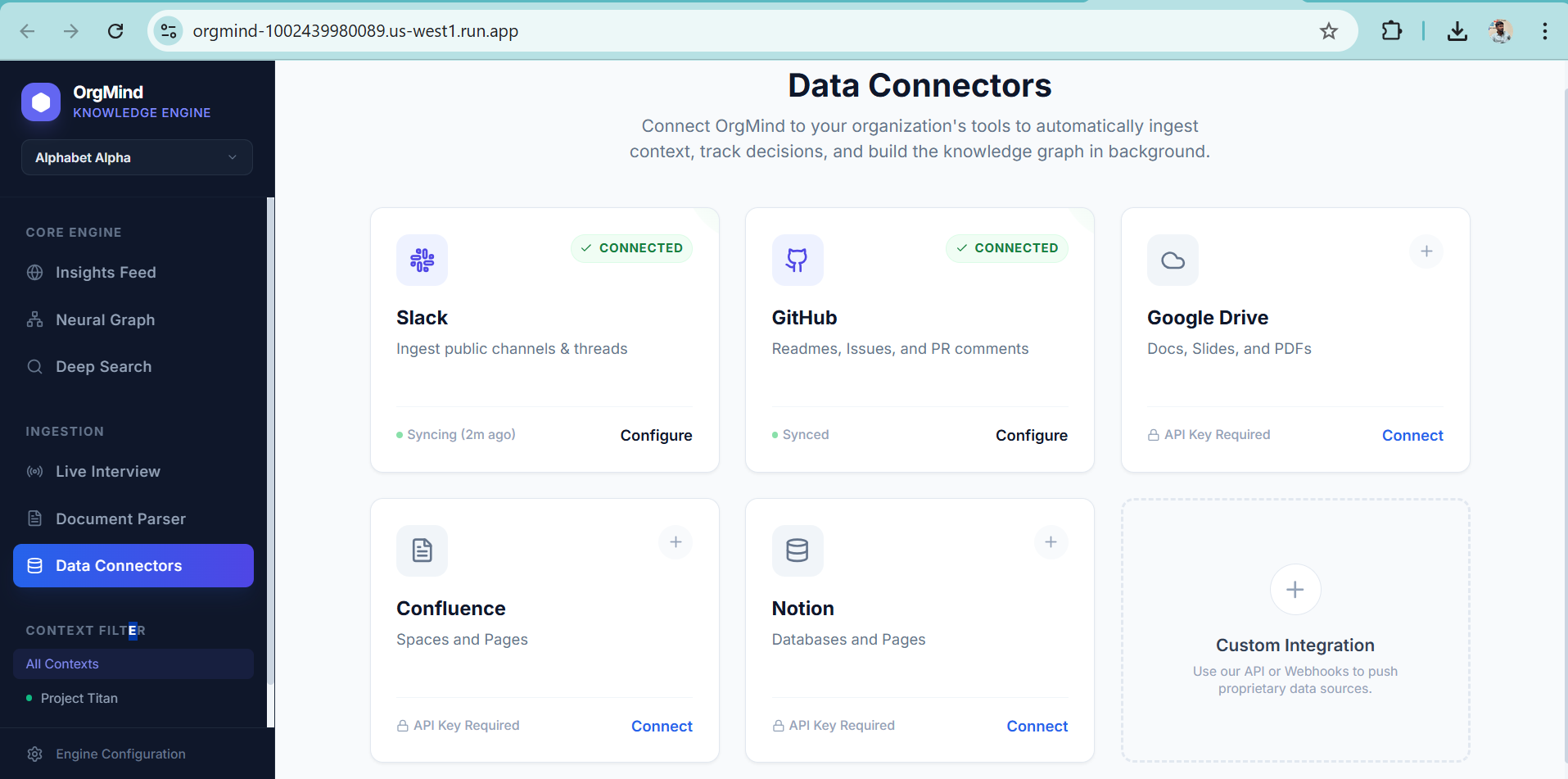Add a Custom Integration with plus button
The width and height of the screenshot is (1568, 779).
[x=1295, y=590]
